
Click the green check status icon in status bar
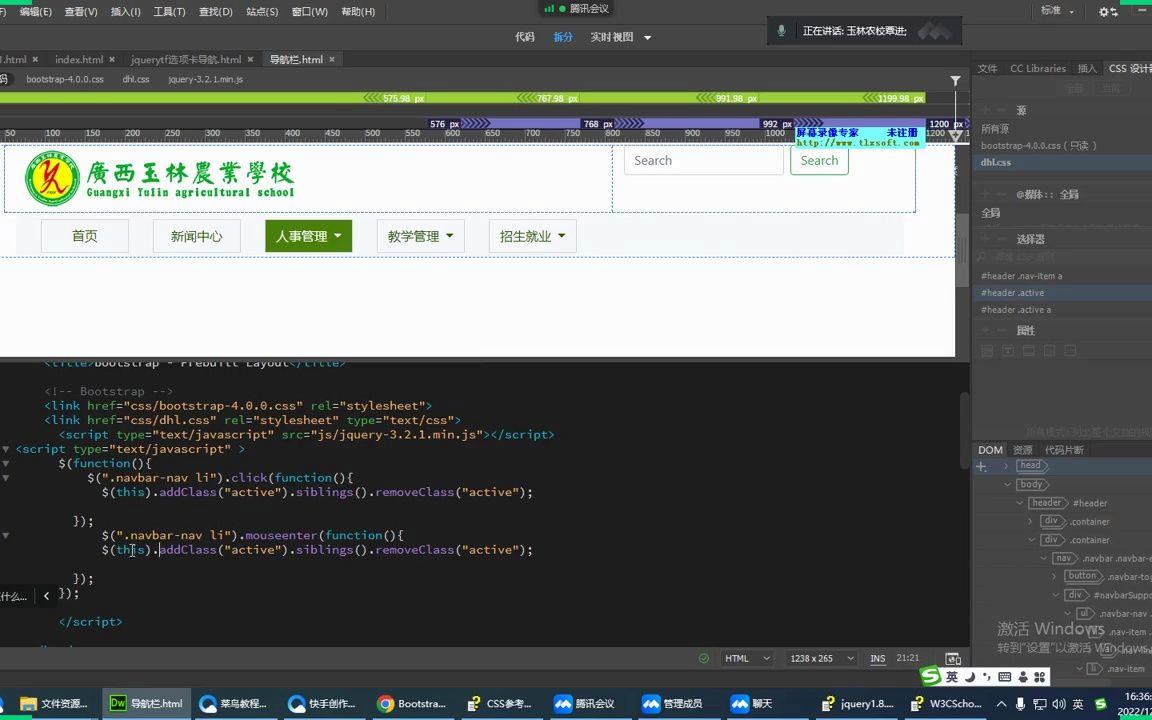click(704, 658)
